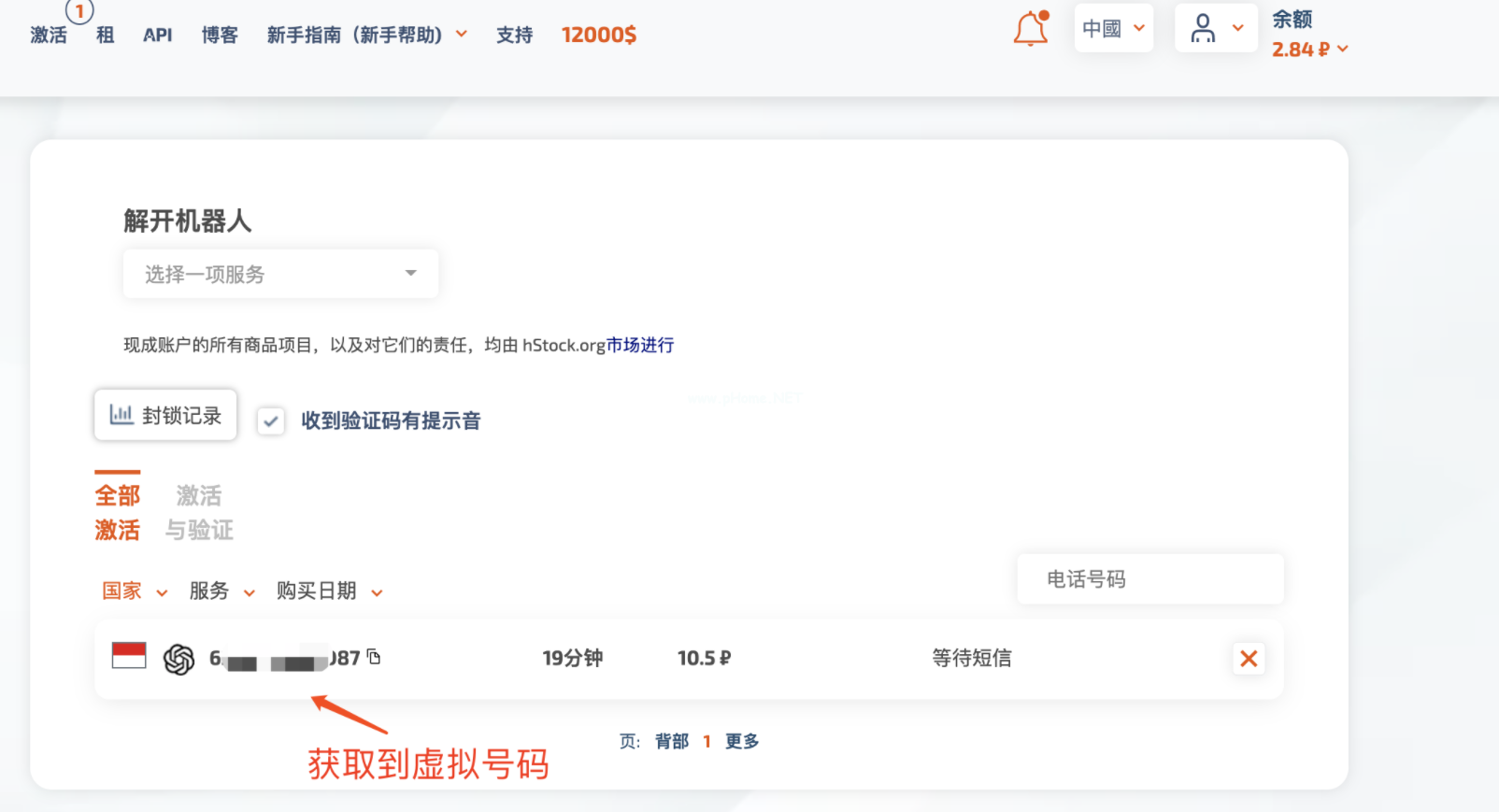Expand the 中國 language selector

click(1113, 29)
